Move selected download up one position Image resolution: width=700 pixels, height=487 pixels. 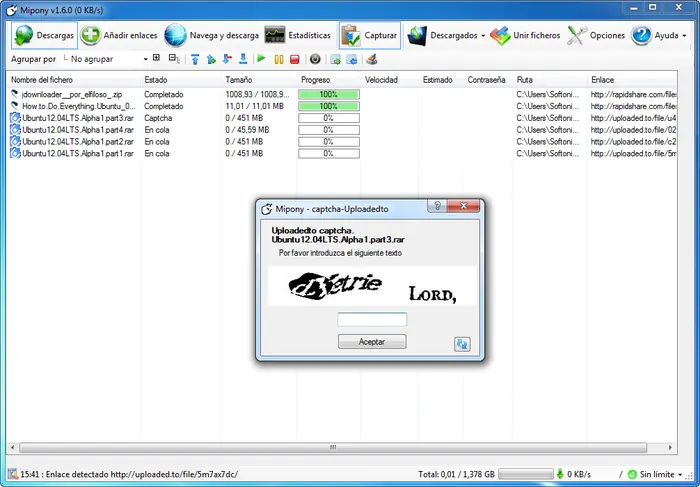click(x=211, y=59)
